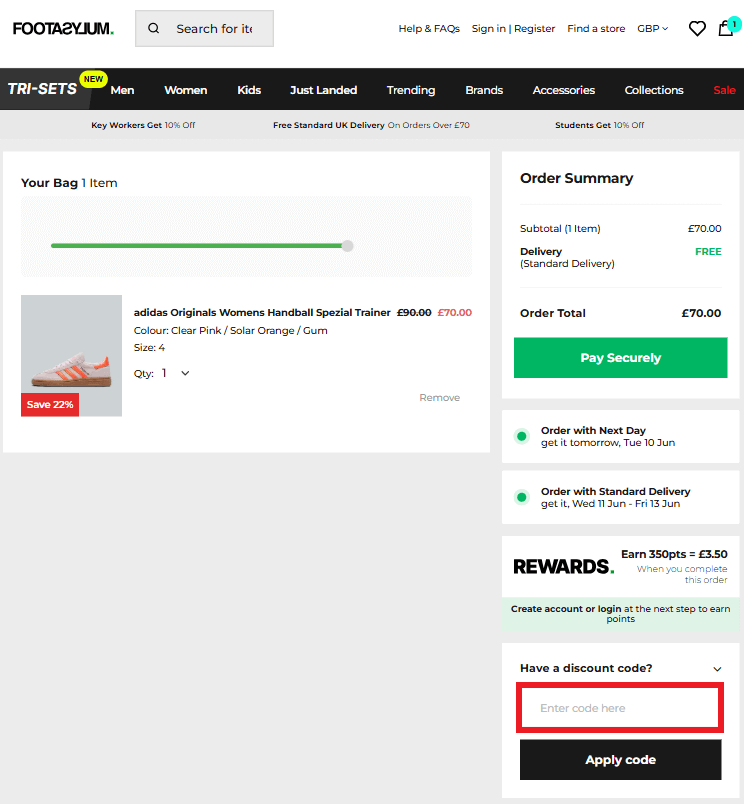Click the Earn 350pts = £3.50 text
The height and width of the screenshot is (804, 744).
674,554
